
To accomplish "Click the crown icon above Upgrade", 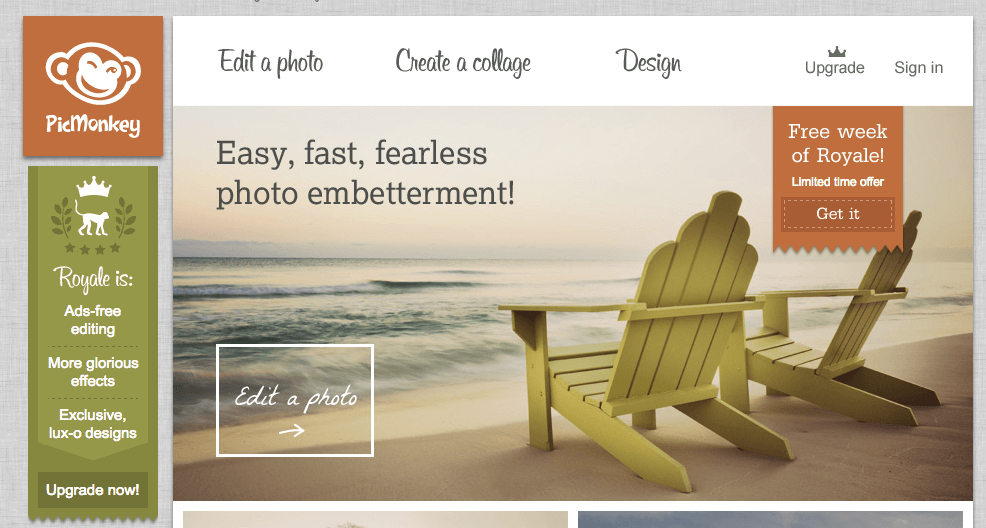I will 836,52.
